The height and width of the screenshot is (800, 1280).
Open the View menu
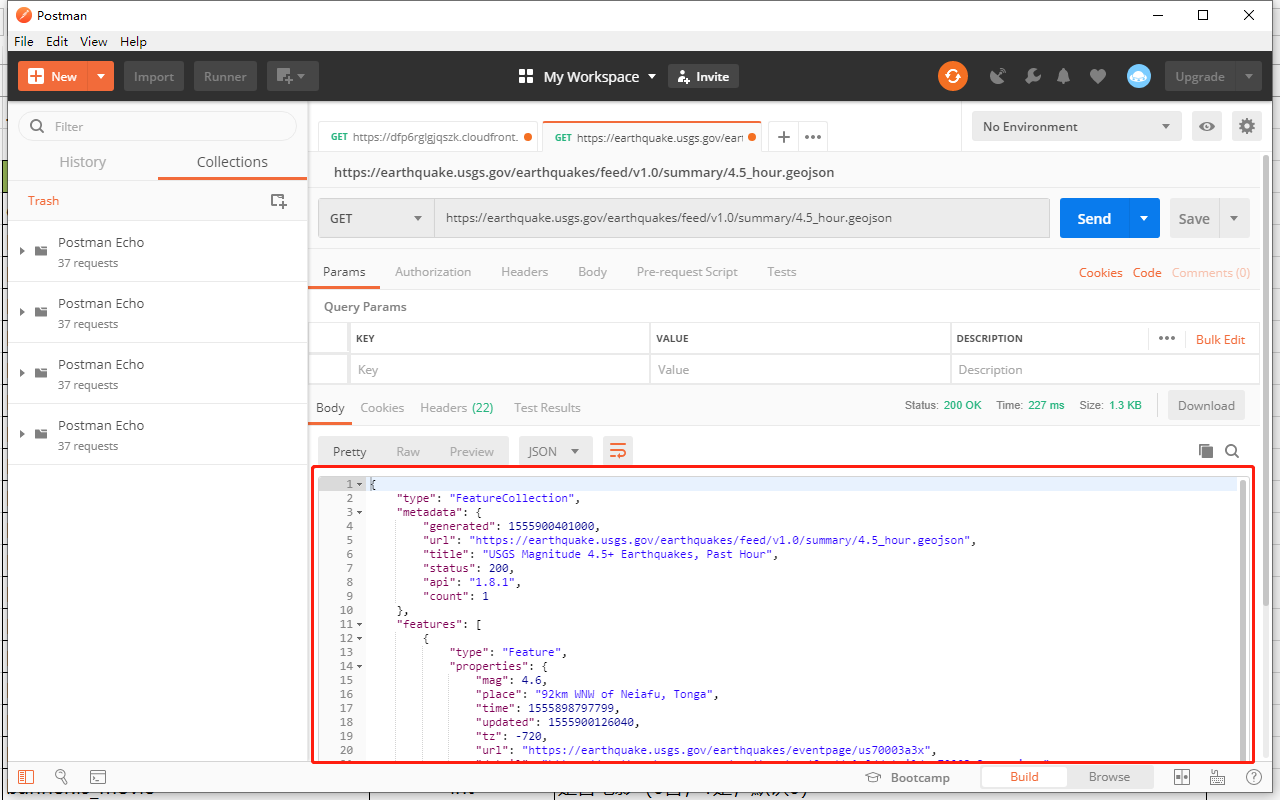[93, 42]
